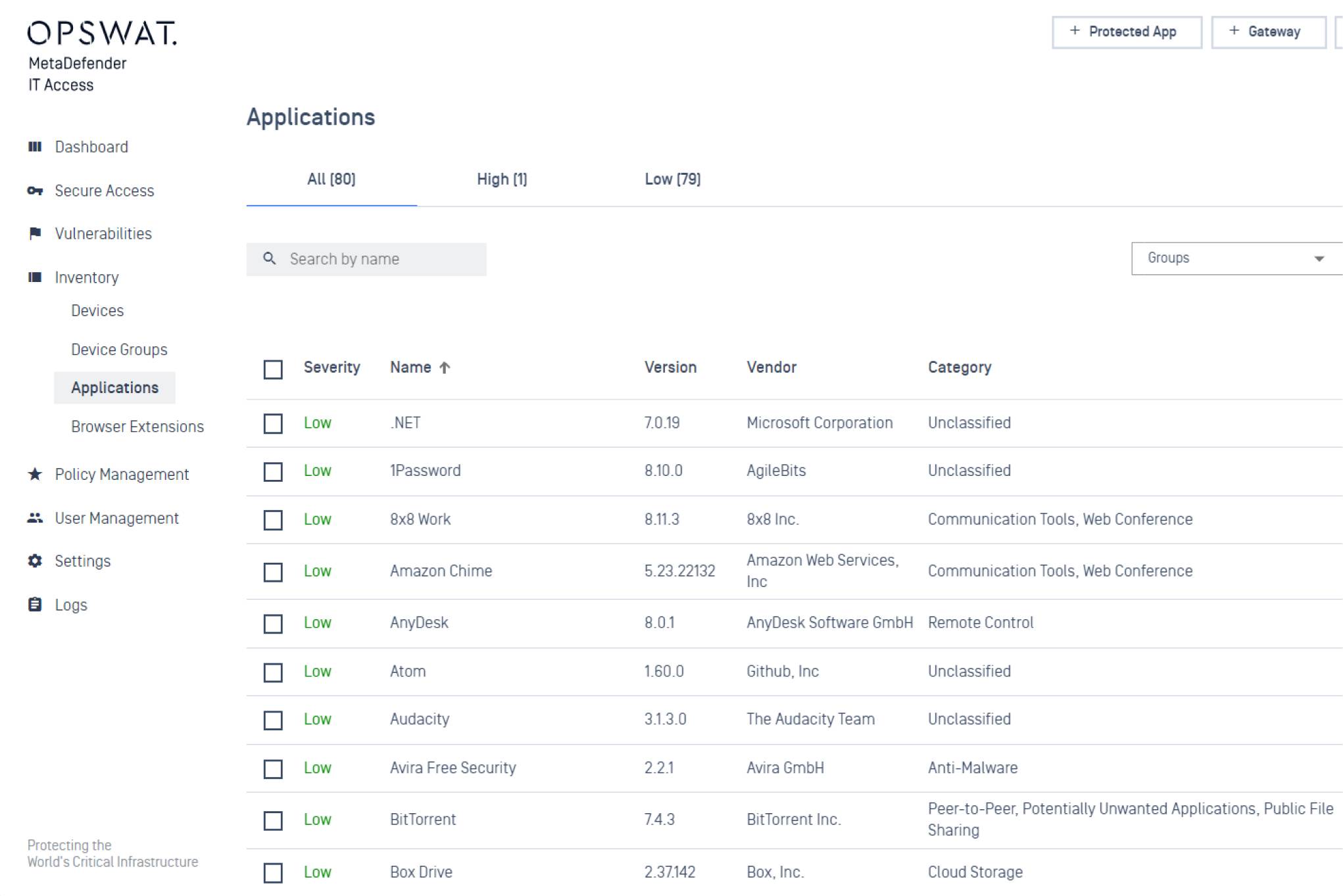Check the select-all checkbox in table header

coord(273,369)
